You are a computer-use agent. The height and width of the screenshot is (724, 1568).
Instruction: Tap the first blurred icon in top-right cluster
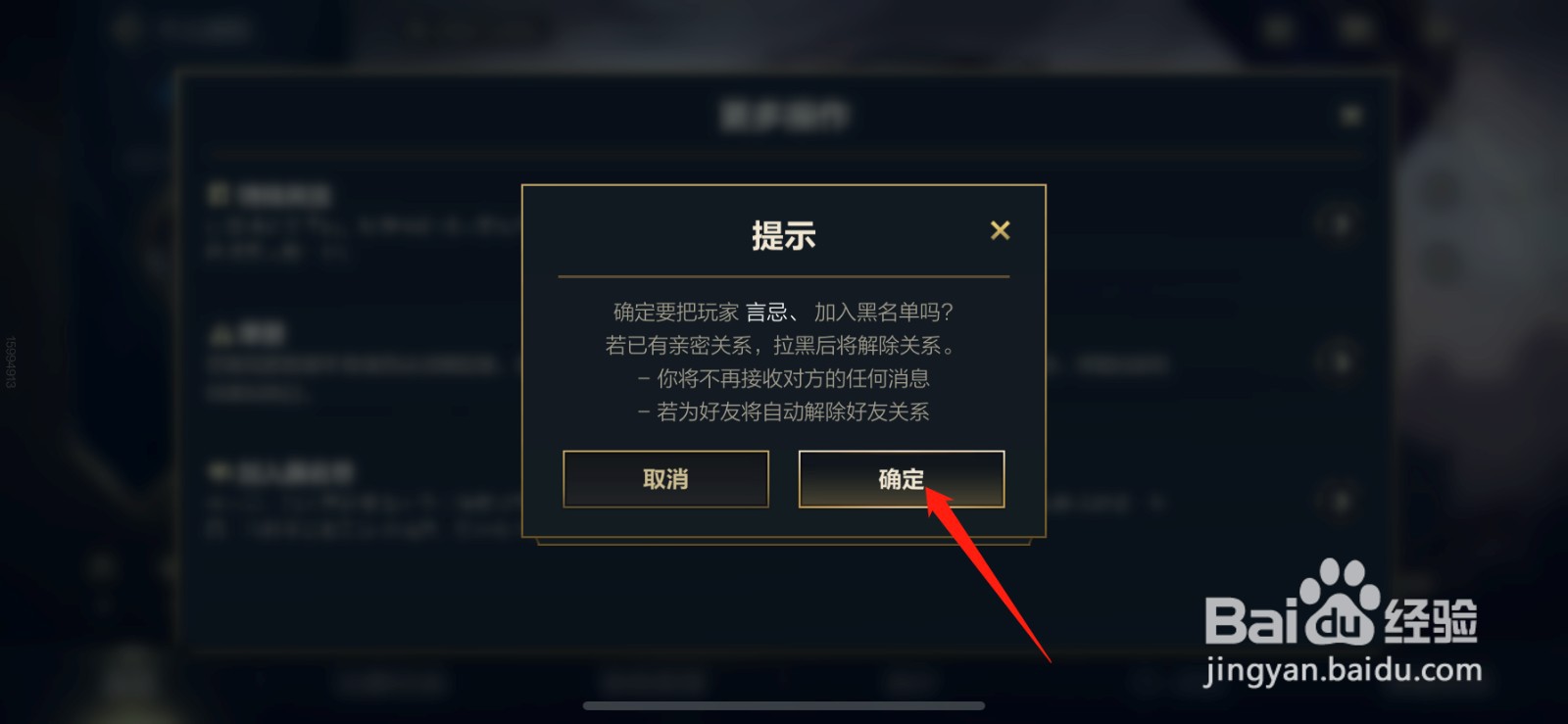[1277, 28]
